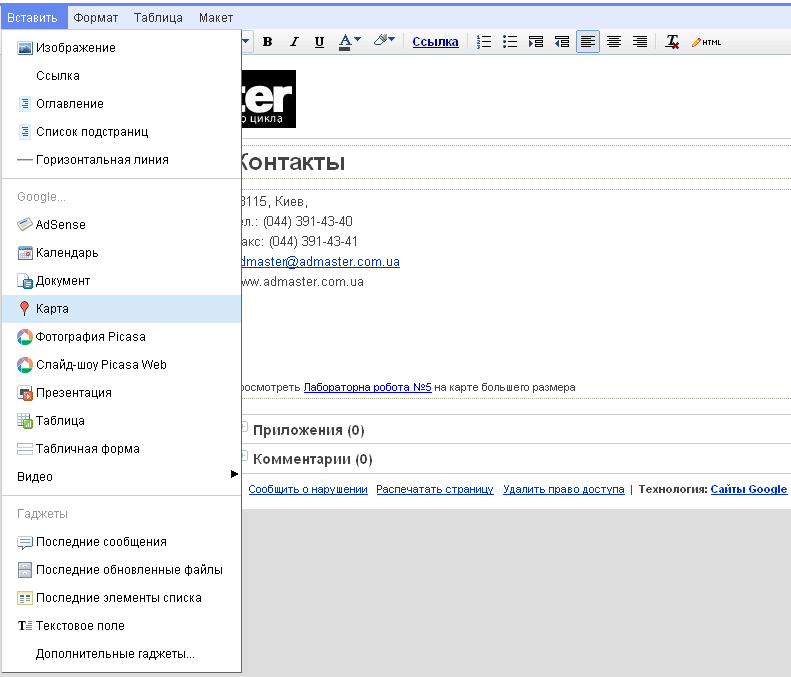The height and width of the screenshot is (677, 791).
Task: Select Ссылка in insert menu
Action: pyautogui.click(x=121, y=76)
